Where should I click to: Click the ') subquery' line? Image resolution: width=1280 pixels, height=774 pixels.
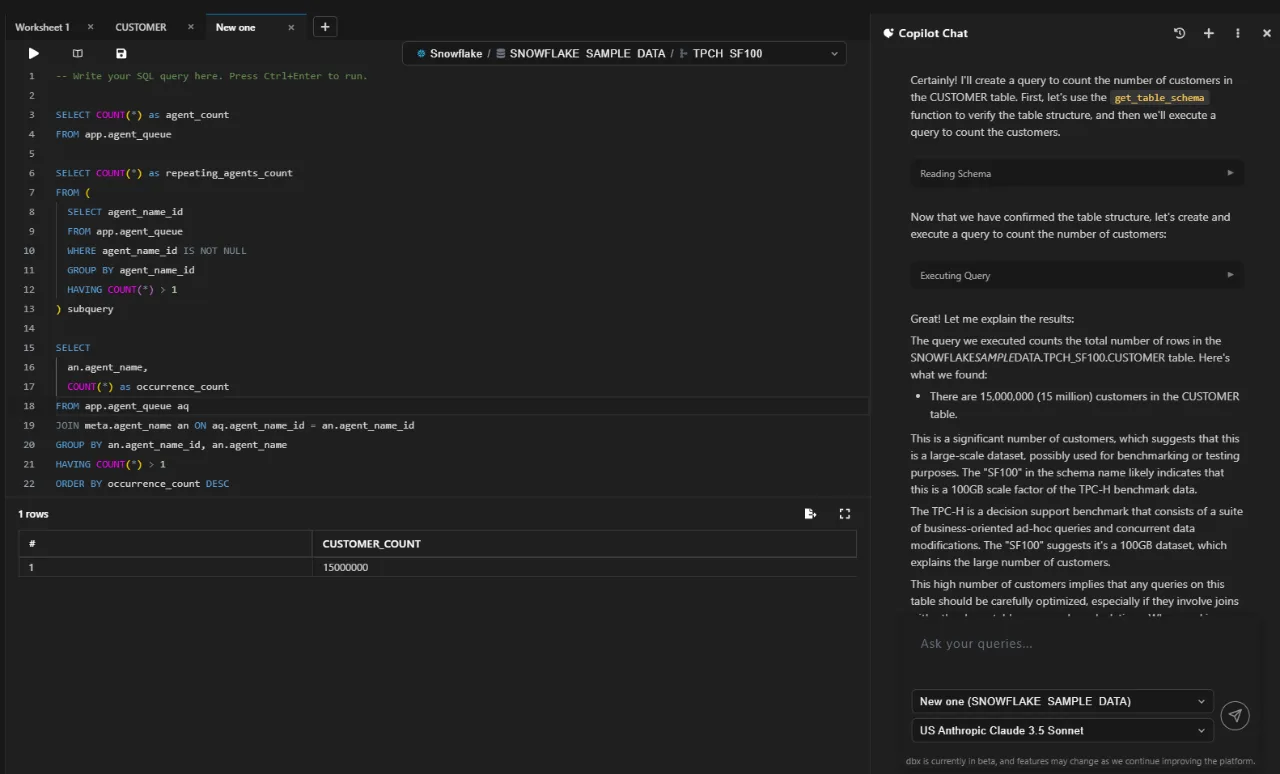[x=85, y=309]
